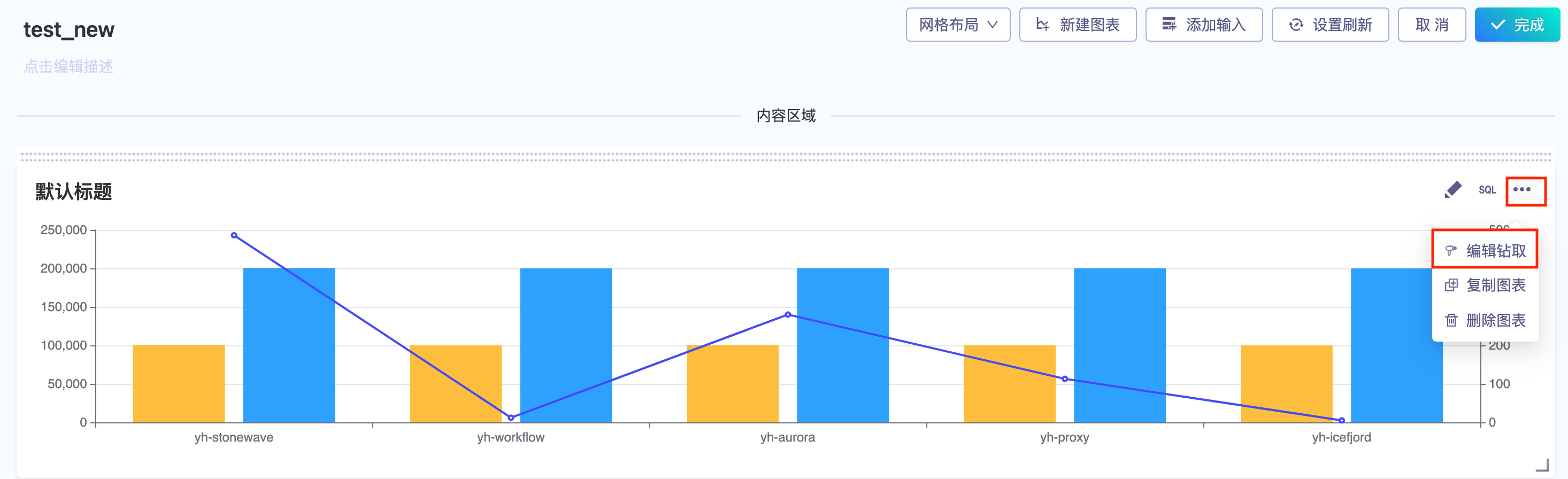Click the 设置刷新 button
This screenshot has width=1568, height=479.
click(x=1330, y=25)
